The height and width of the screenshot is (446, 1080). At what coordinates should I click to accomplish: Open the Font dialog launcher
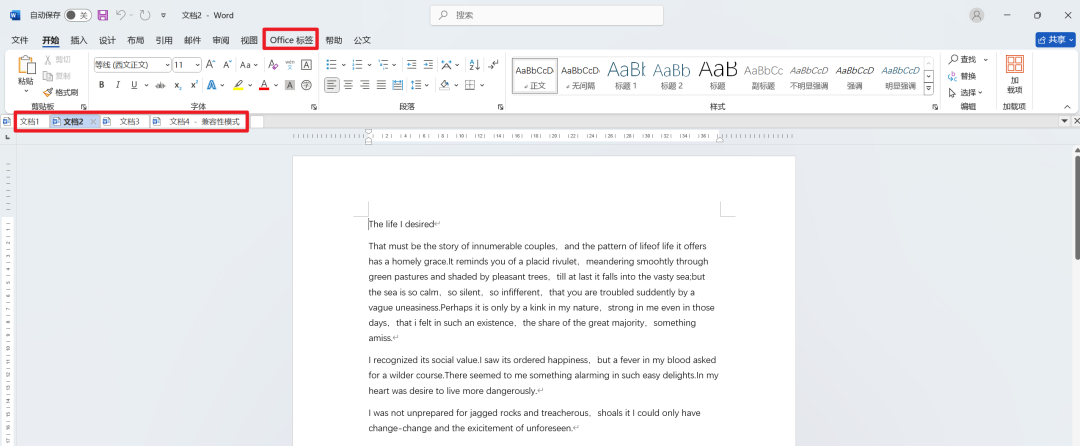coord(313,107)
